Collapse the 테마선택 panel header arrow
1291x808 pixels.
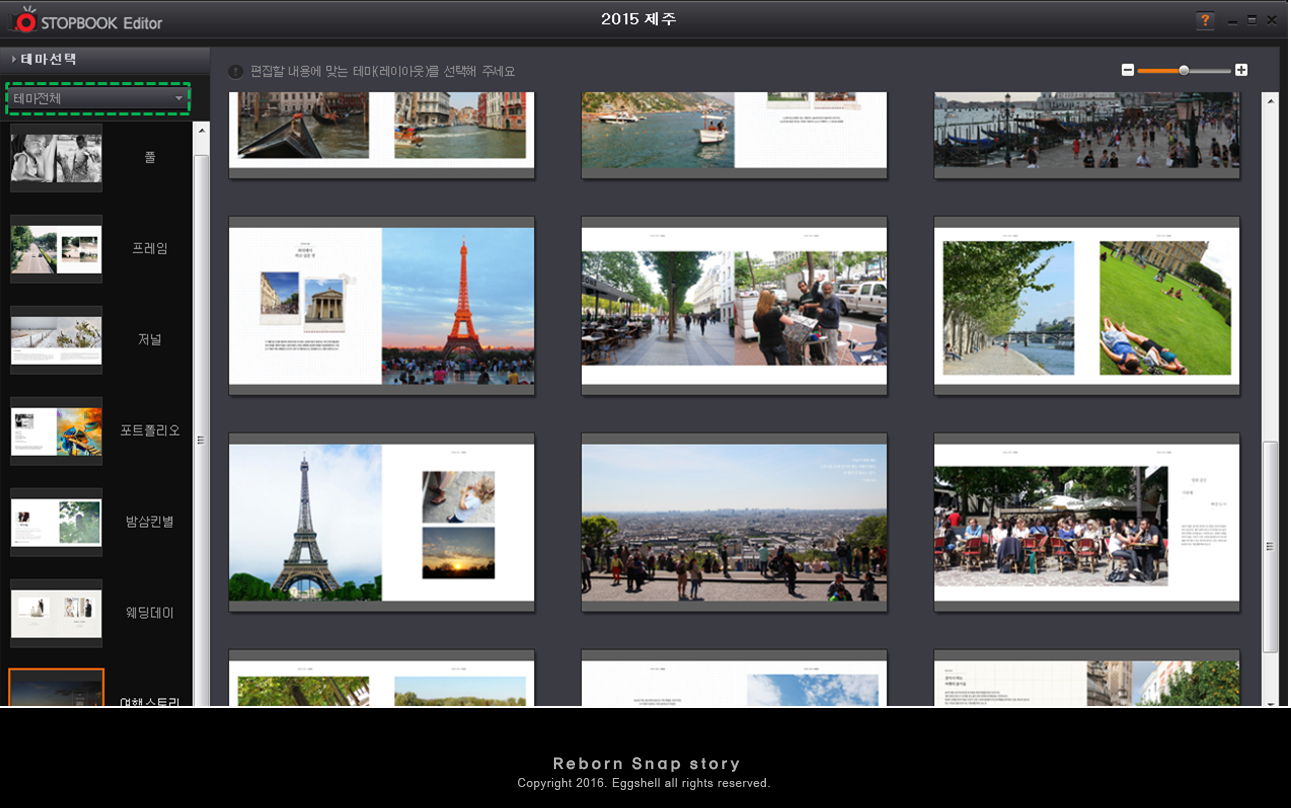13,59
